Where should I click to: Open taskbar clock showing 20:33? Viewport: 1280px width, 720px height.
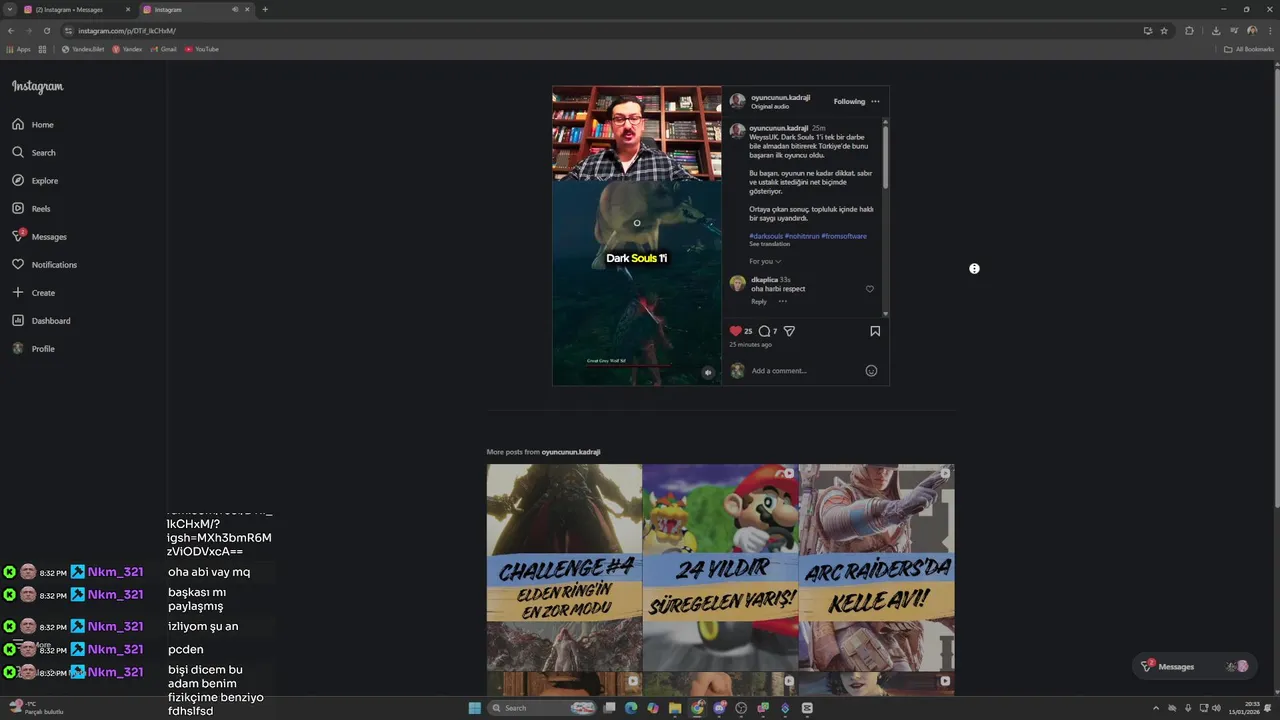[1245, 708]
